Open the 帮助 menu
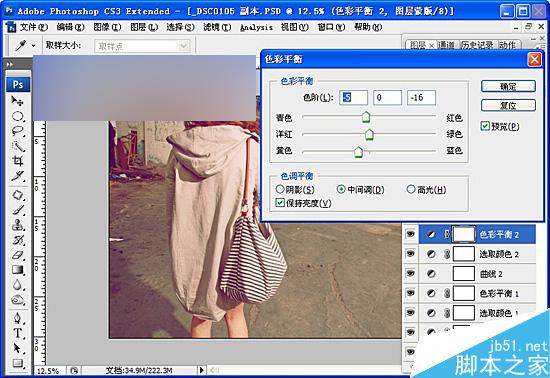 point(368,27)
